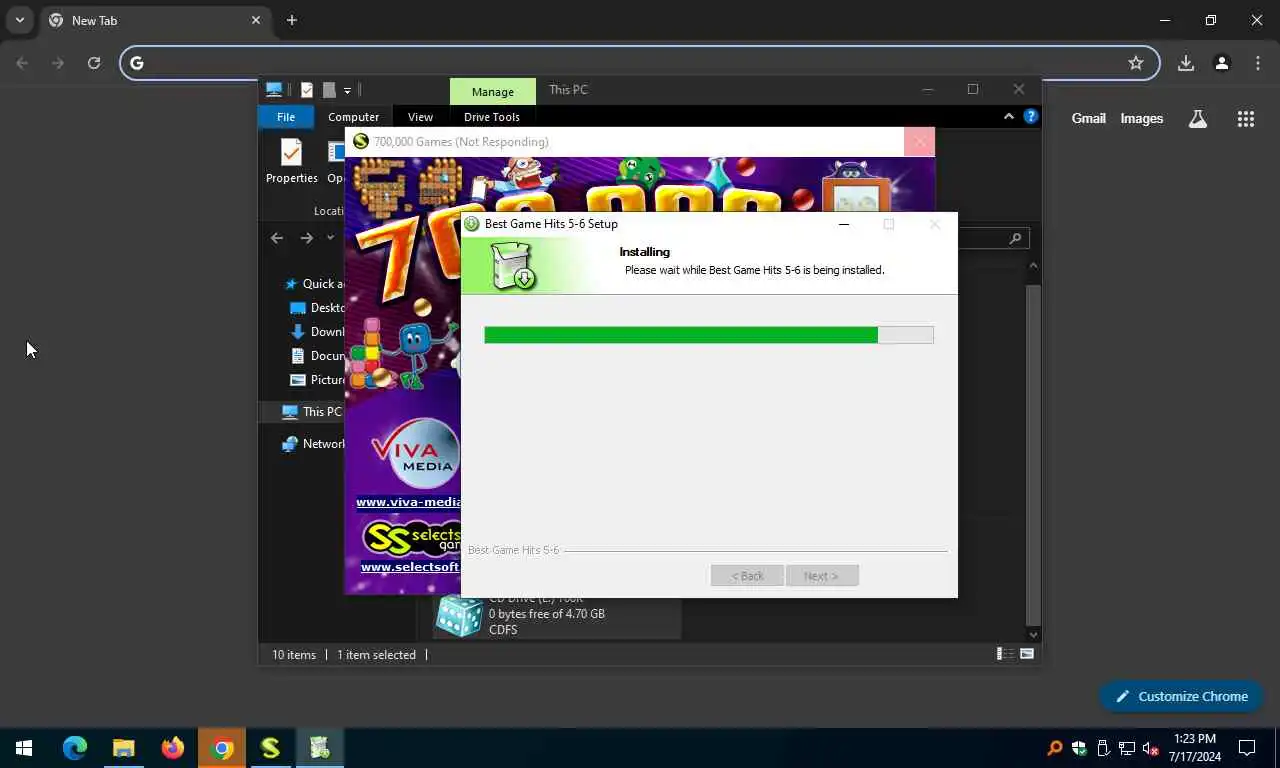Open Chrome downloads

[1186, 63]
